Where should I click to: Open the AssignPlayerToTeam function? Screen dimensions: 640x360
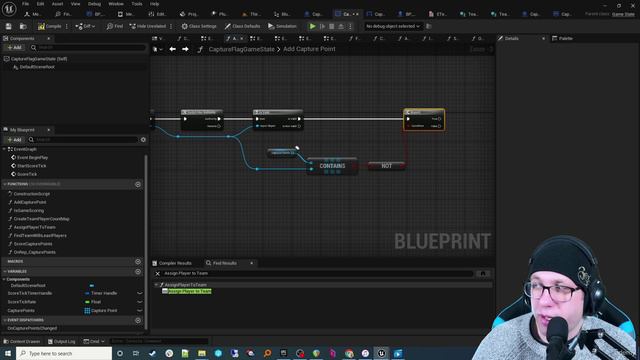click(34, 227)
